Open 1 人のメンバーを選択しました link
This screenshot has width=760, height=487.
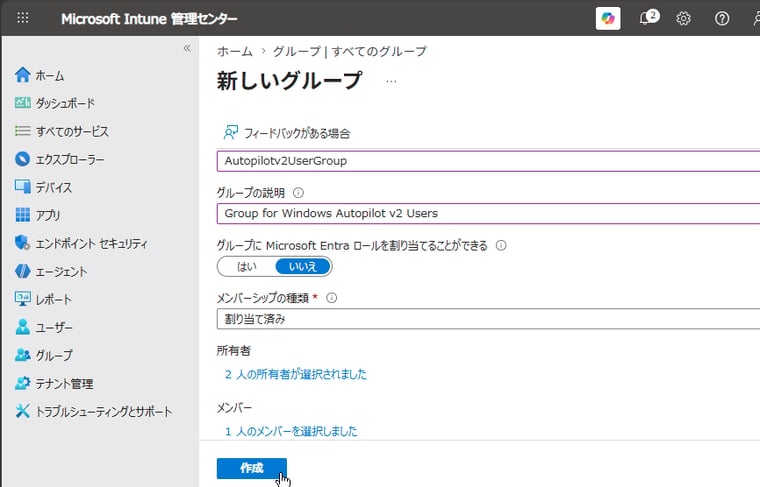(291, 431)
